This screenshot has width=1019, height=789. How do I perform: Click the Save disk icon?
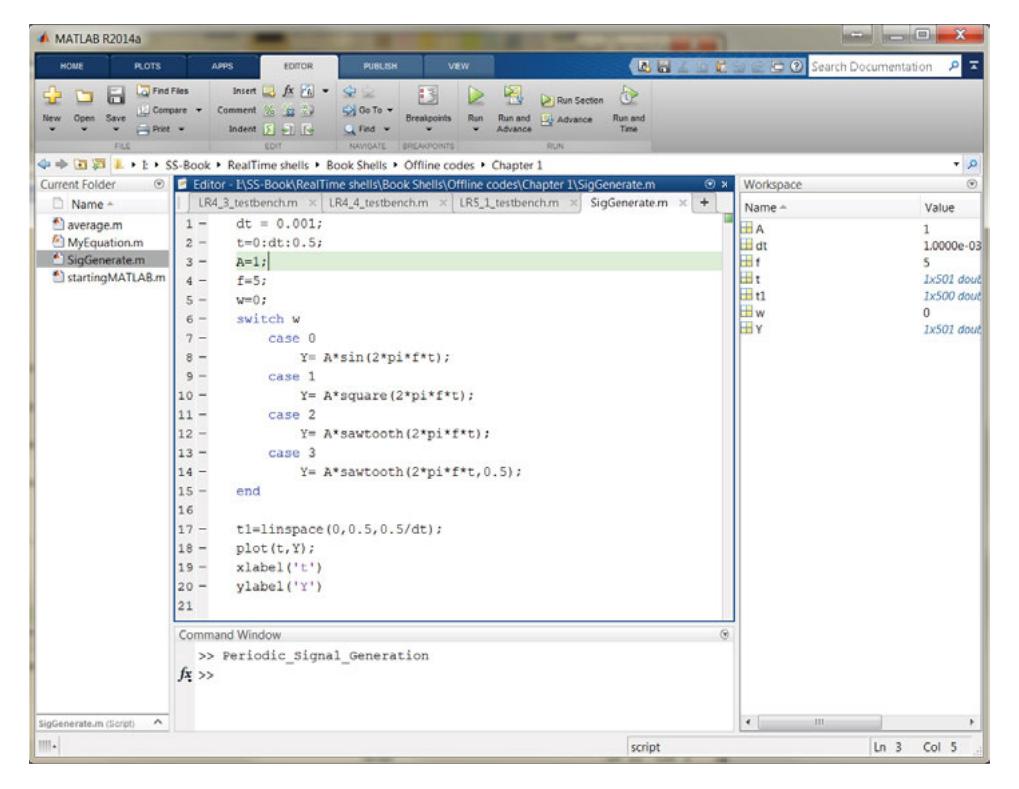tap(116, 96)
